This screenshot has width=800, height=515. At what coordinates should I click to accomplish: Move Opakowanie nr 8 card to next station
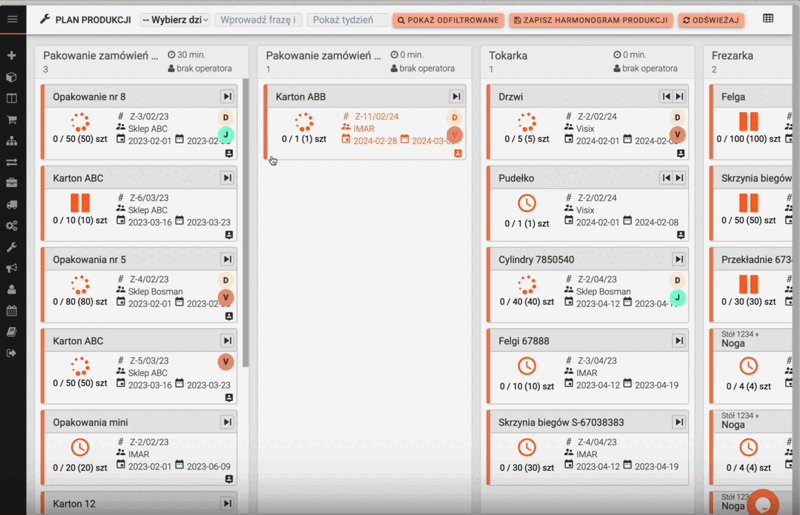click(x=227, y=97)
